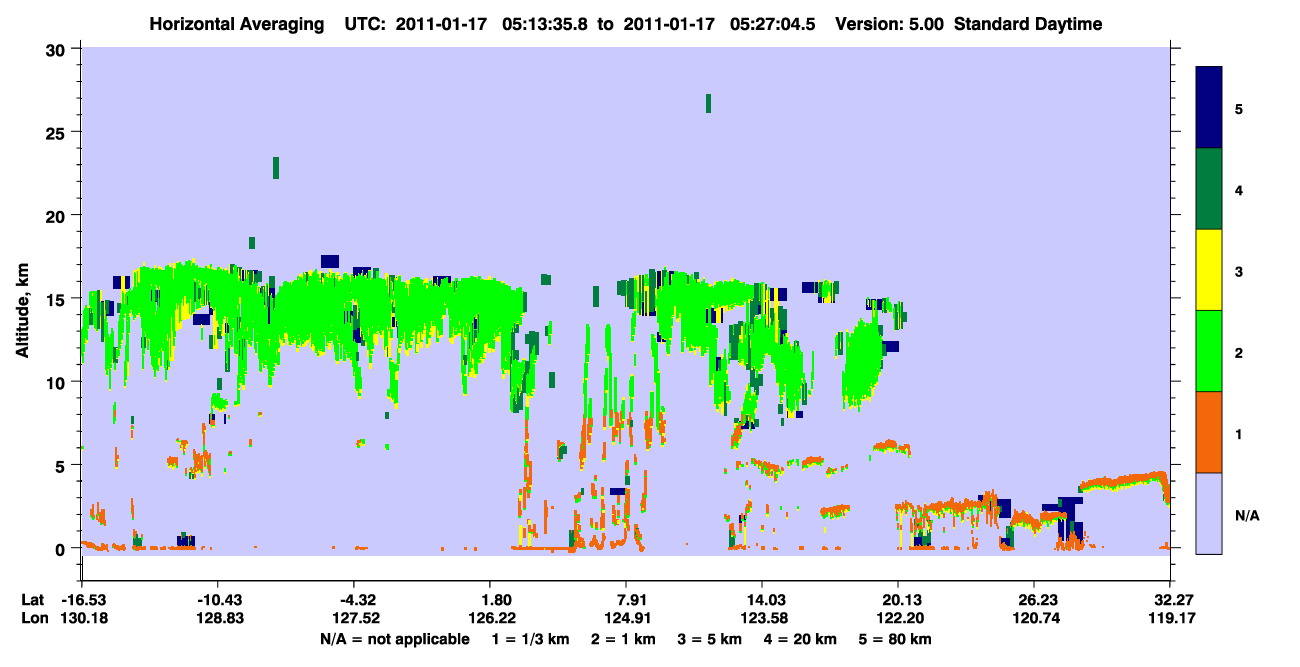Click the isolated green feature near 27 km altitude
The image size is (1300, 667).
click(x=708, y=103)
